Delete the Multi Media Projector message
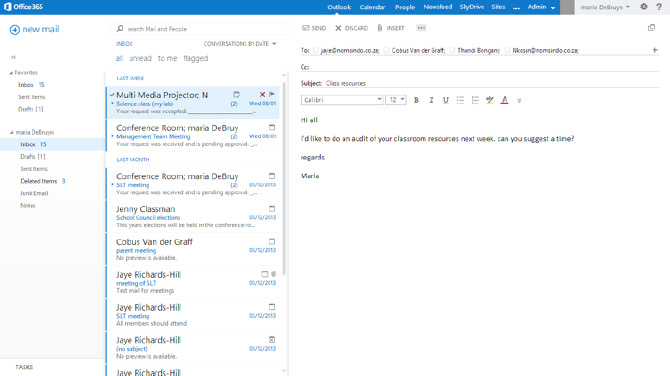The image size is (670, 376). (262, 94)
